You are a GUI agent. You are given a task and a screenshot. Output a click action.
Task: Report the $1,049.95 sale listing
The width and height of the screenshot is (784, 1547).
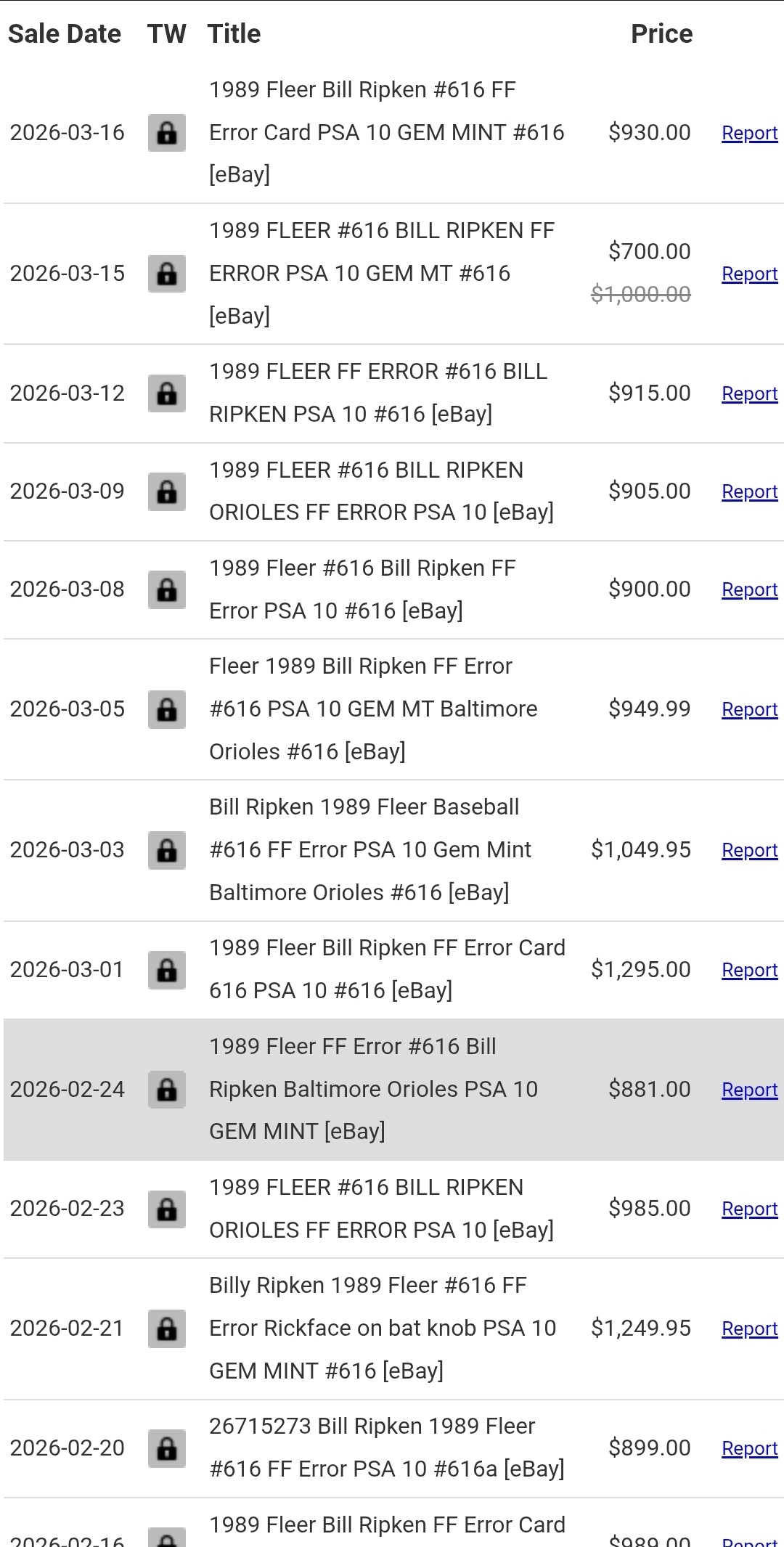tap(750, 850)
